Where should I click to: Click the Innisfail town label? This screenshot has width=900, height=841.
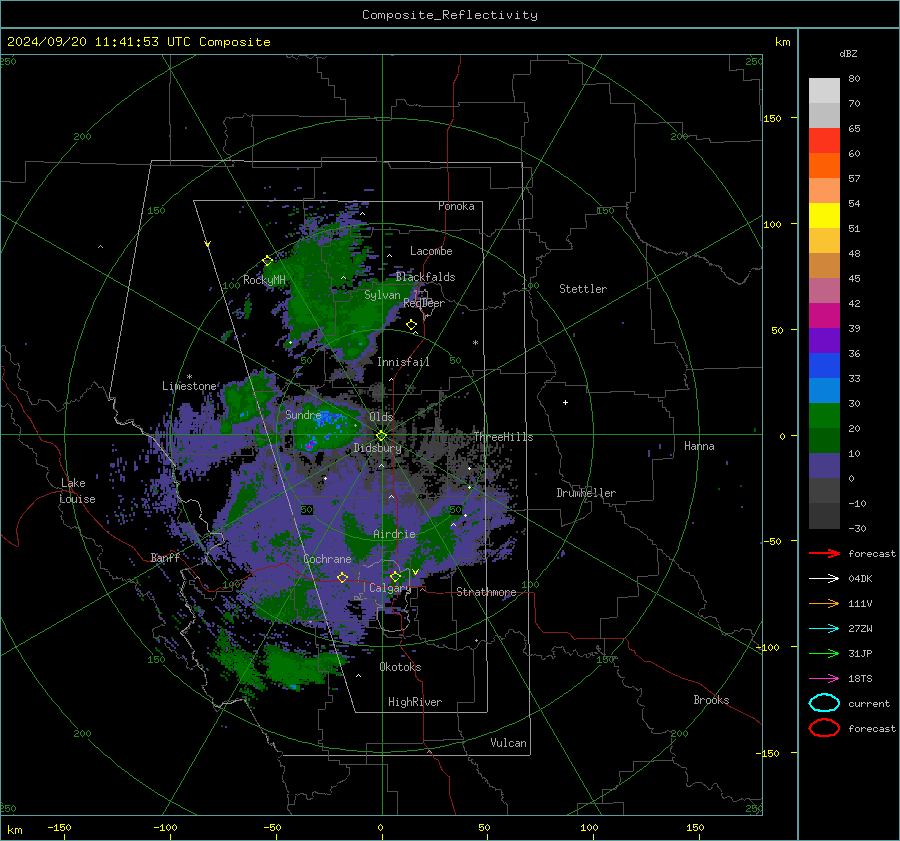pos(403,362)
